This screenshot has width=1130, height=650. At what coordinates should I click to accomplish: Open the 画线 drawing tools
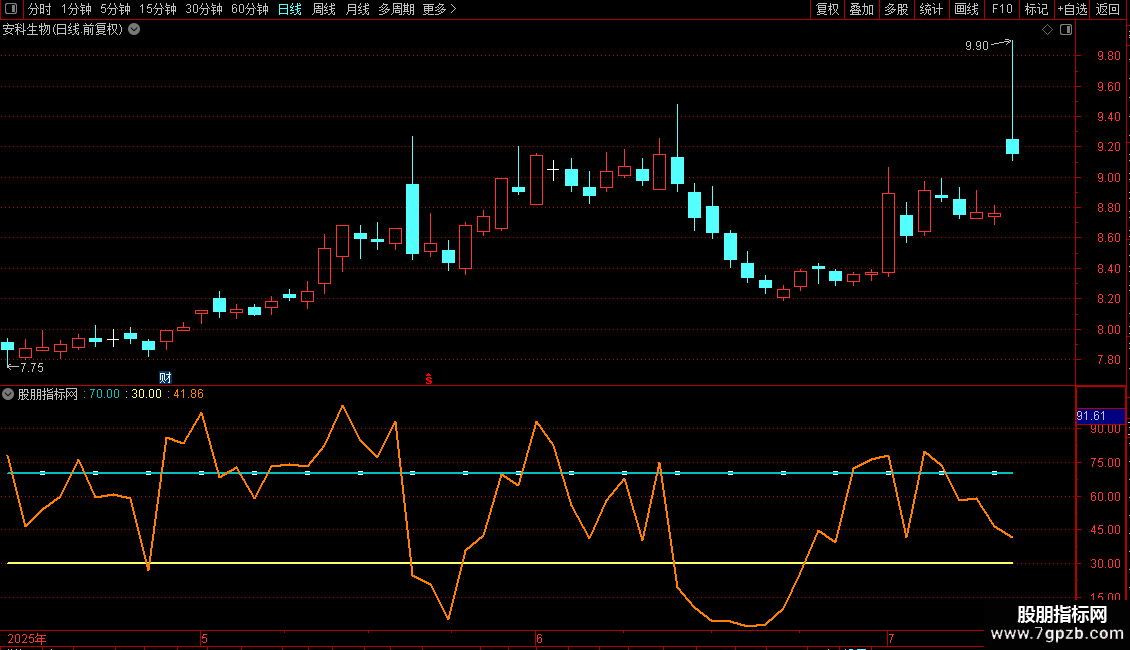[966, 9]
